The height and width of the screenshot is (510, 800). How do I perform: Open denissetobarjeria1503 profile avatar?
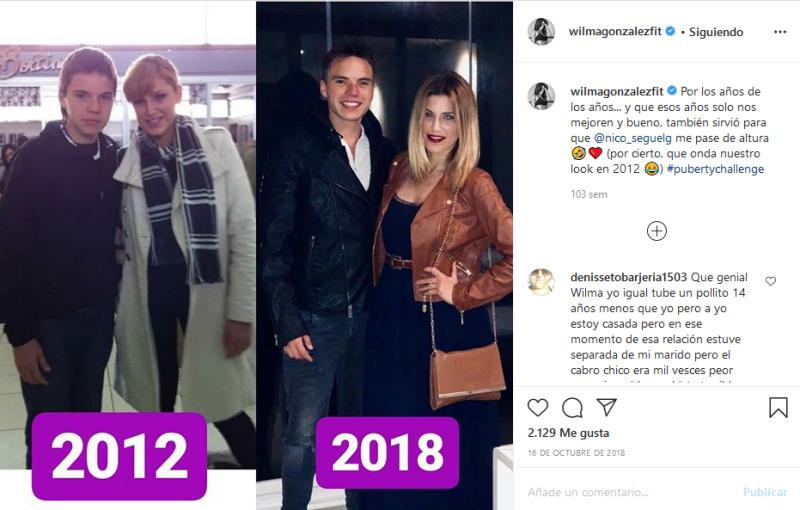pyautogui.click(x=541, y=282)
